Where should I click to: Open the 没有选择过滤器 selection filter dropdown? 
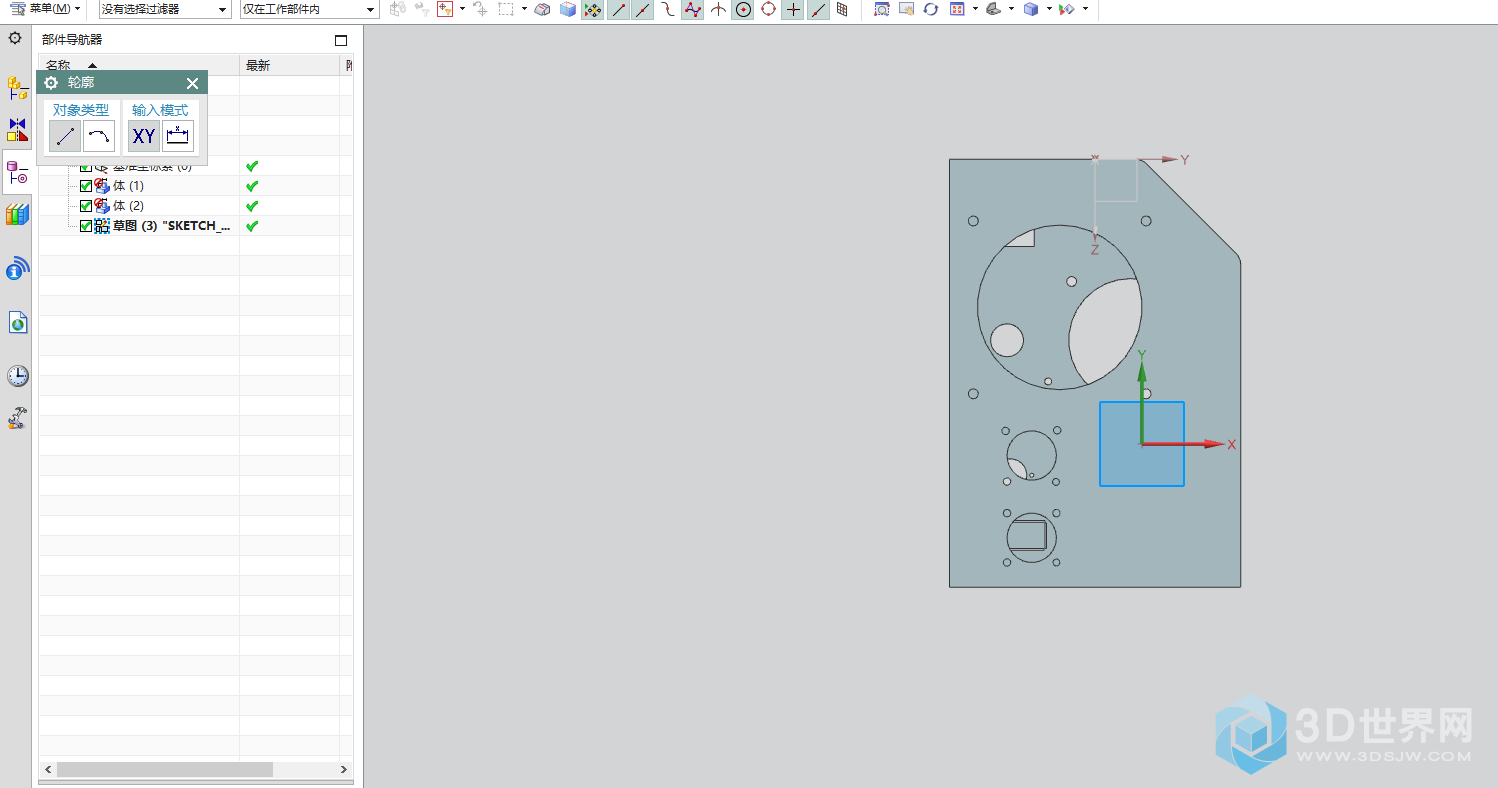(165, 9)
